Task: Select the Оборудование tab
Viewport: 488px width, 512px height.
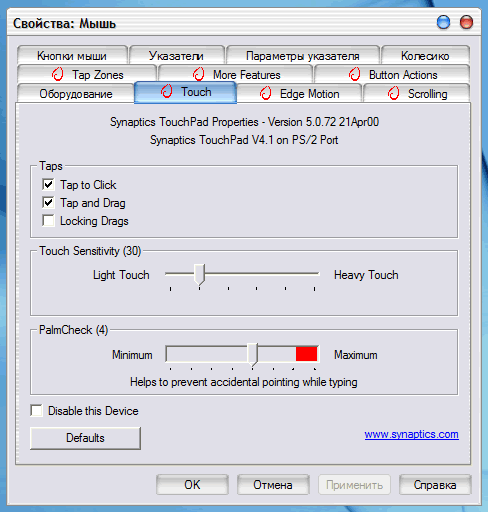Action: coord(76,94)
